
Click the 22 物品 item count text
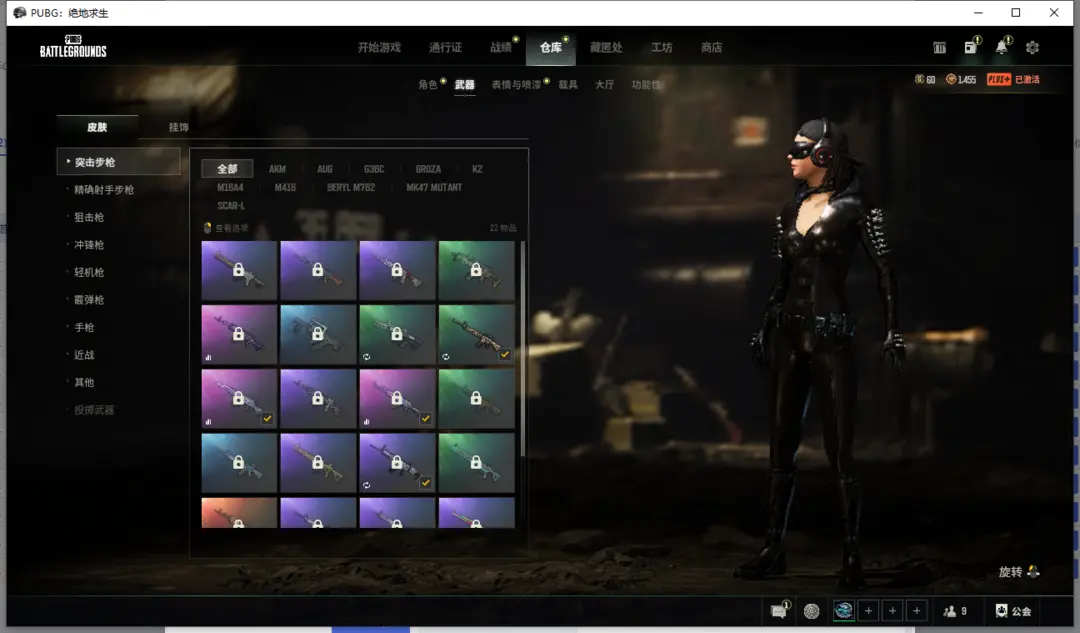click(x=503, y=227)
